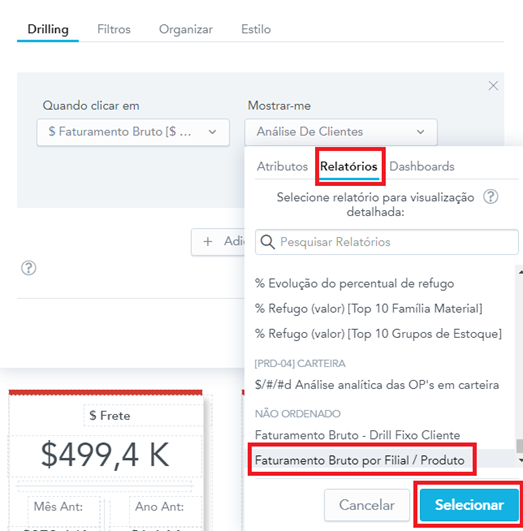Click the help icon next to report selection text
The height and width of the screenshot is (531, 523).
(490, 196)
